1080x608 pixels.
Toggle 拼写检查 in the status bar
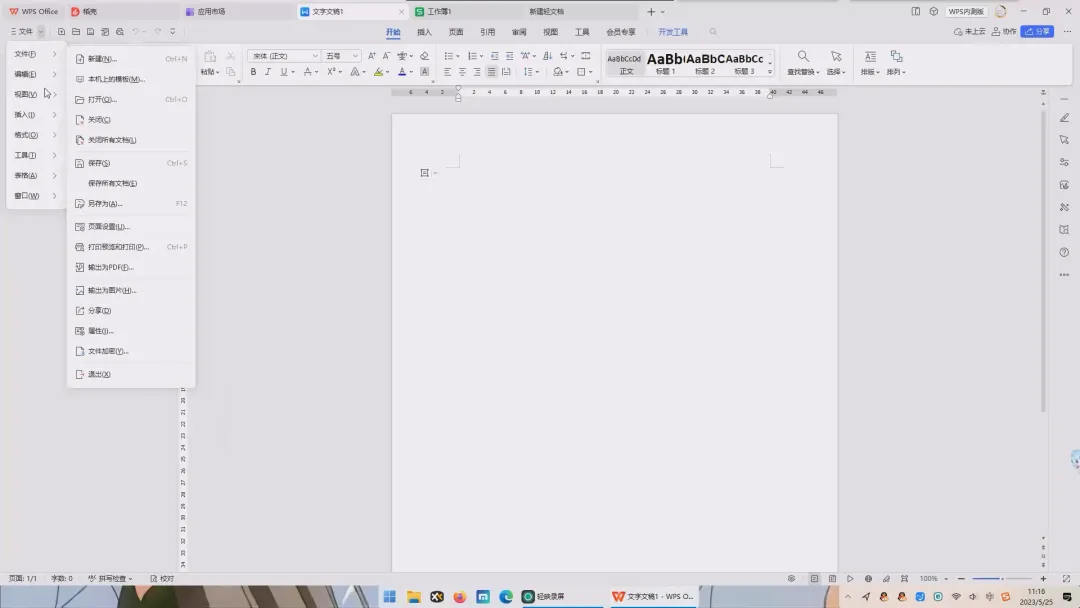tap(110, 579)
